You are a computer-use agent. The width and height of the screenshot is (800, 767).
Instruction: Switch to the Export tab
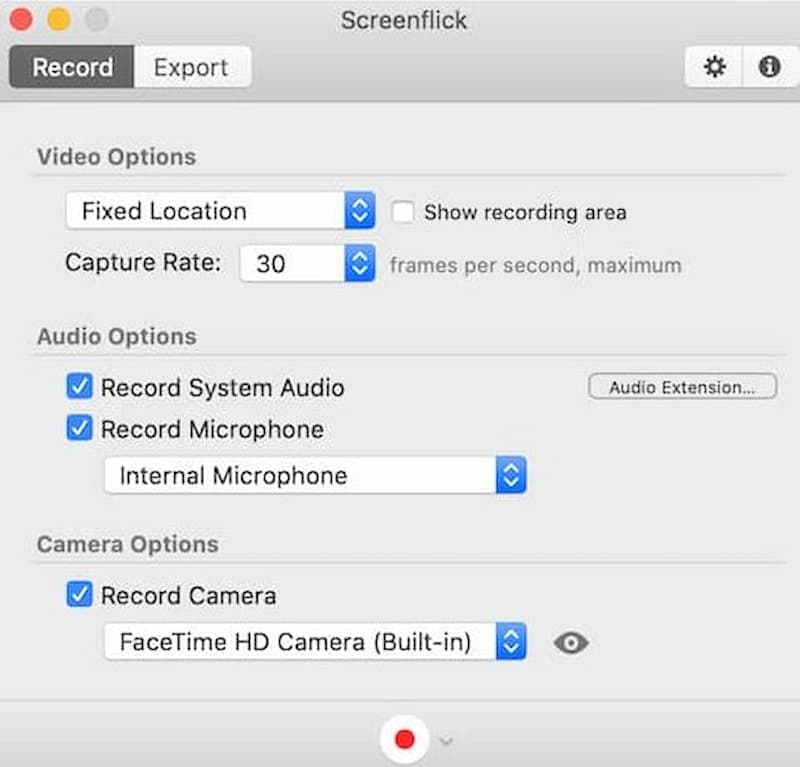pyautogui.click(x=190, y=68)
